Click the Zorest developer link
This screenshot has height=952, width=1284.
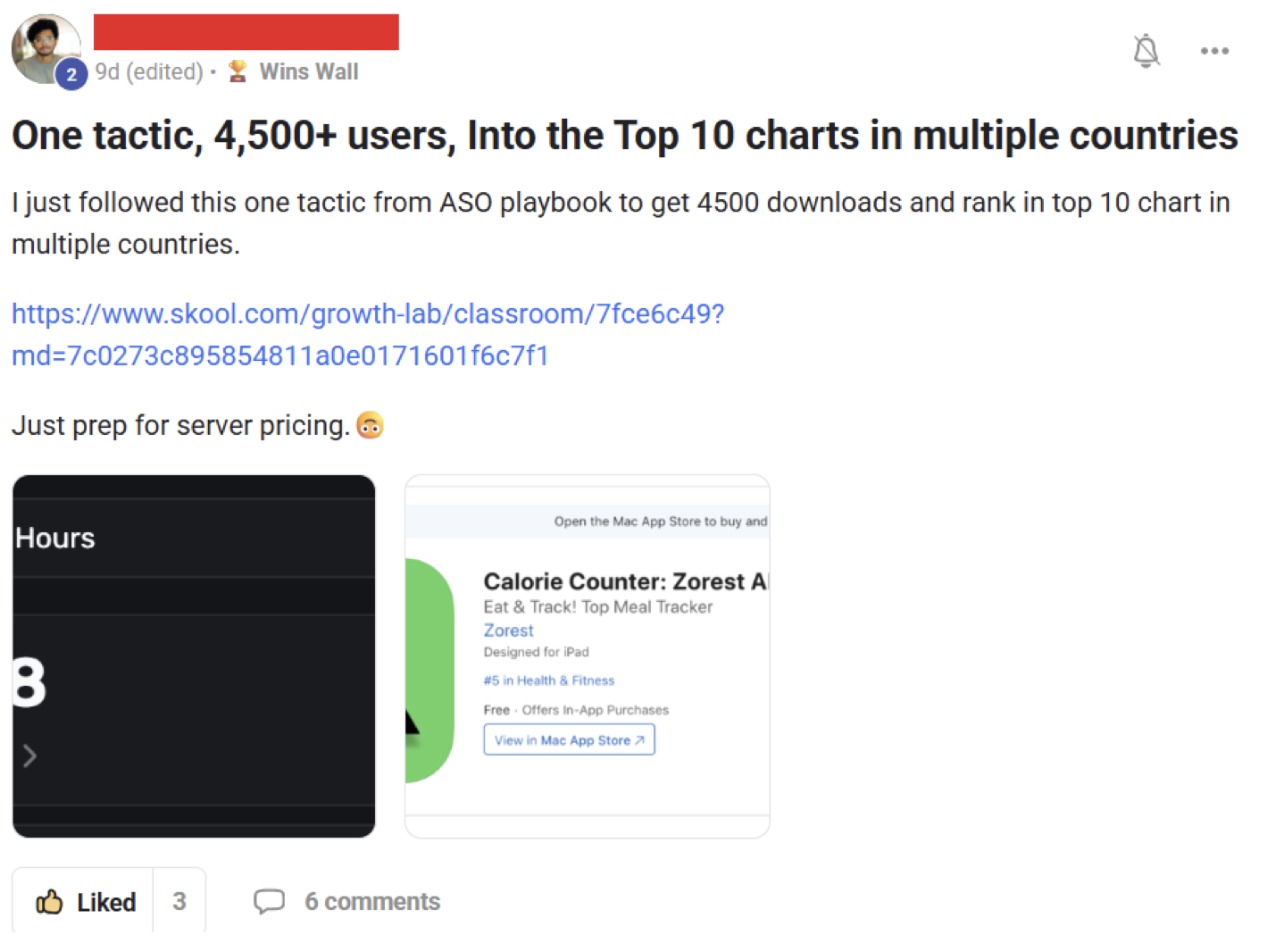508,630
